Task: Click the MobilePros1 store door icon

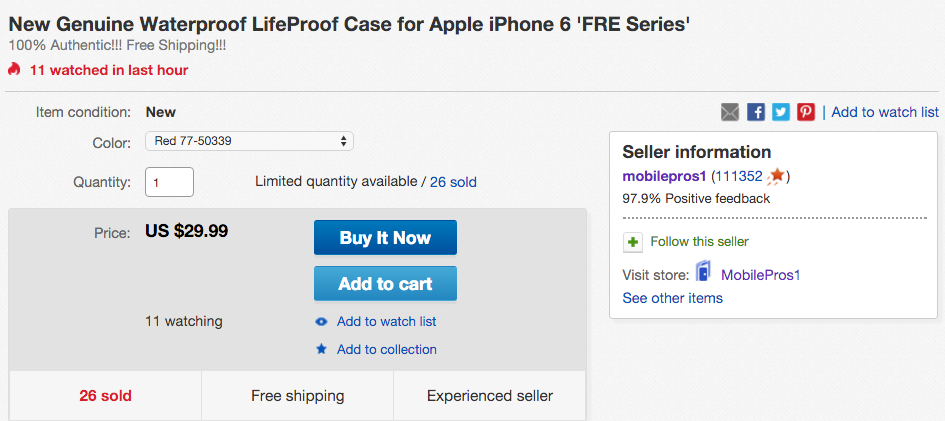Action: [x=704, y=273]
